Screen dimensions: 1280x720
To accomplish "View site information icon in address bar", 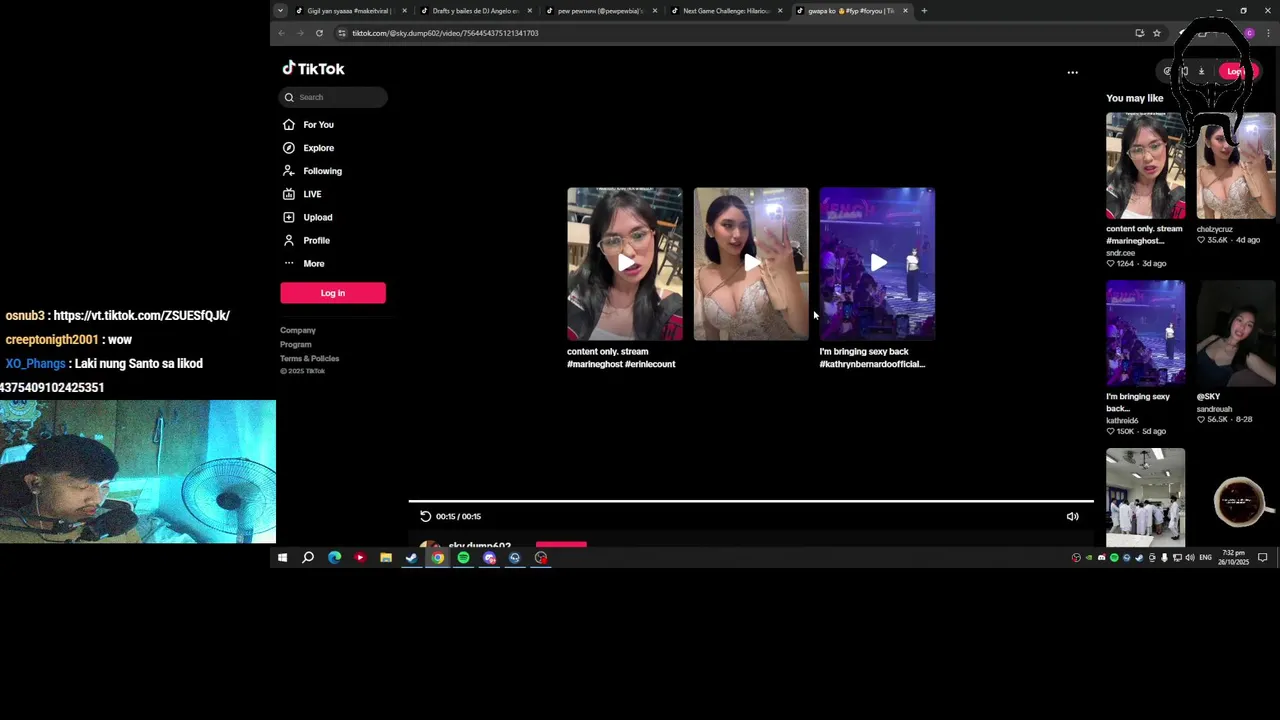I will 342,33.
